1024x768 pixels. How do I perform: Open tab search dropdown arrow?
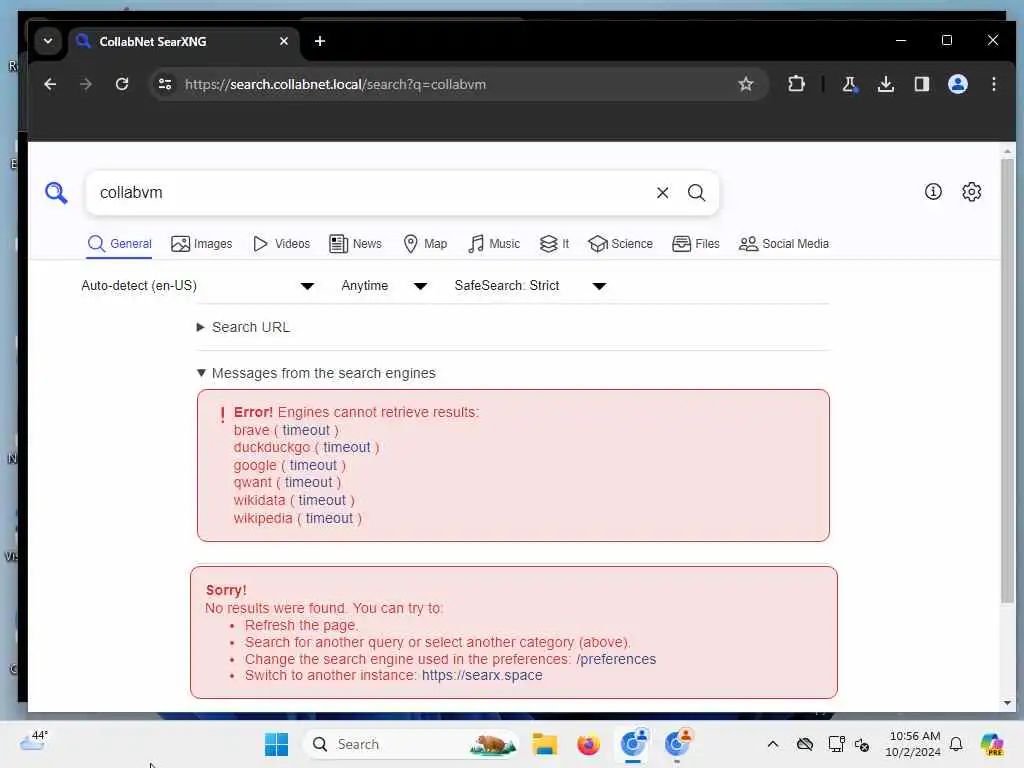point(48,41)
